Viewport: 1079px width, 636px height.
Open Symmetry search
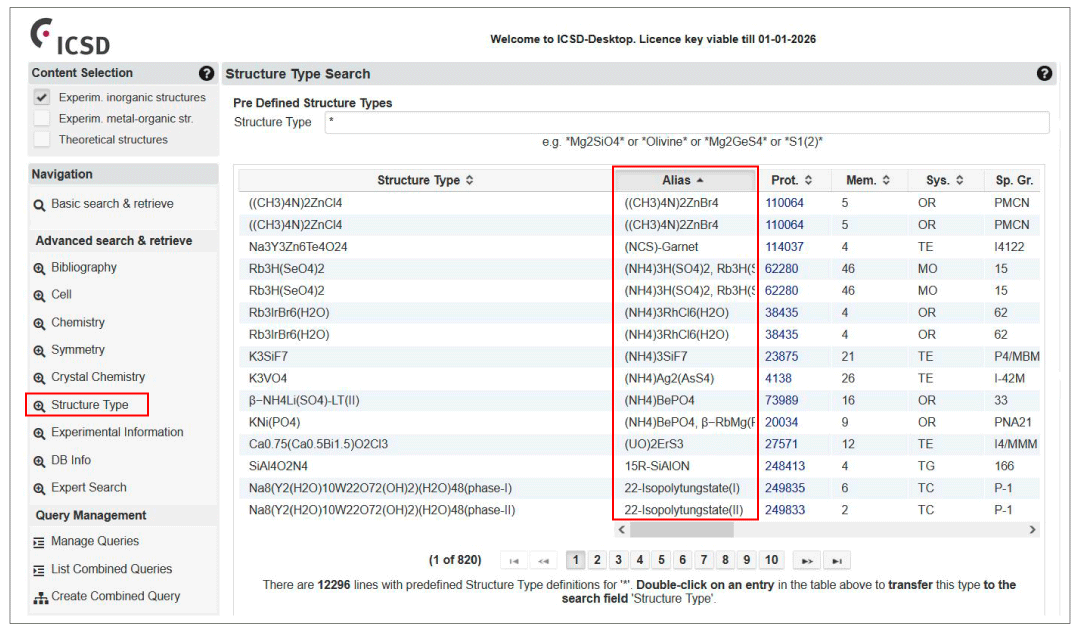[78, 350]
